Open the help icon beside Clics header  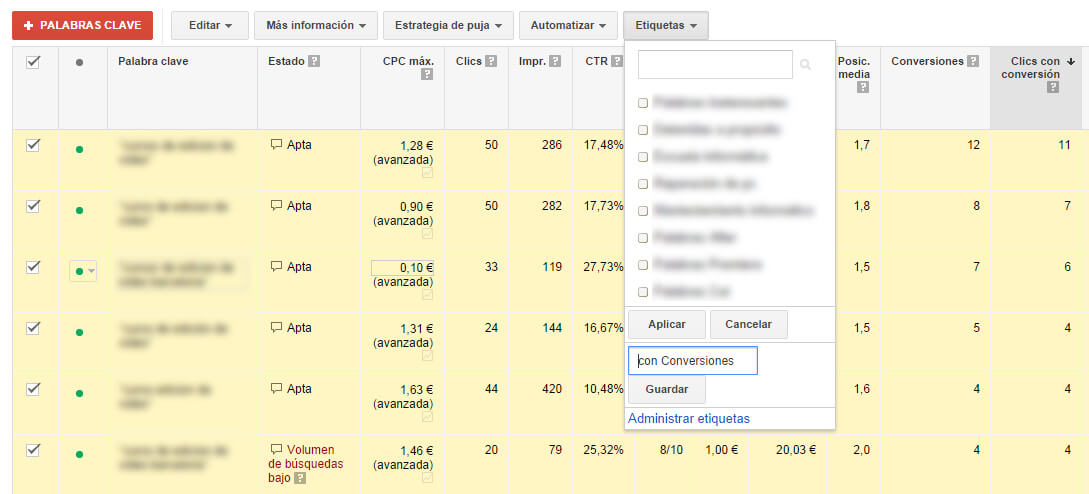[x=490, y=62]
